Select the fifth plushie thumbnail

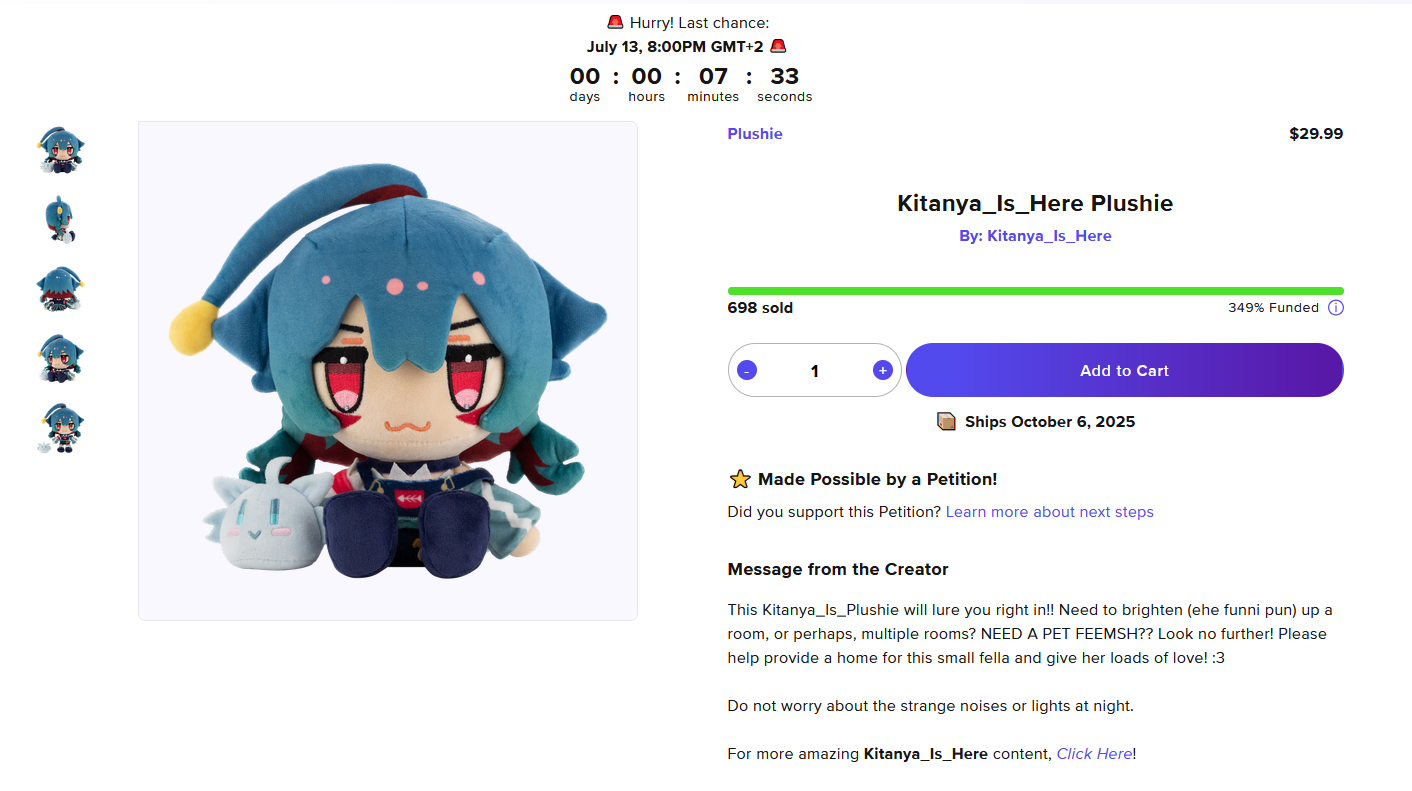click(60, 428)
